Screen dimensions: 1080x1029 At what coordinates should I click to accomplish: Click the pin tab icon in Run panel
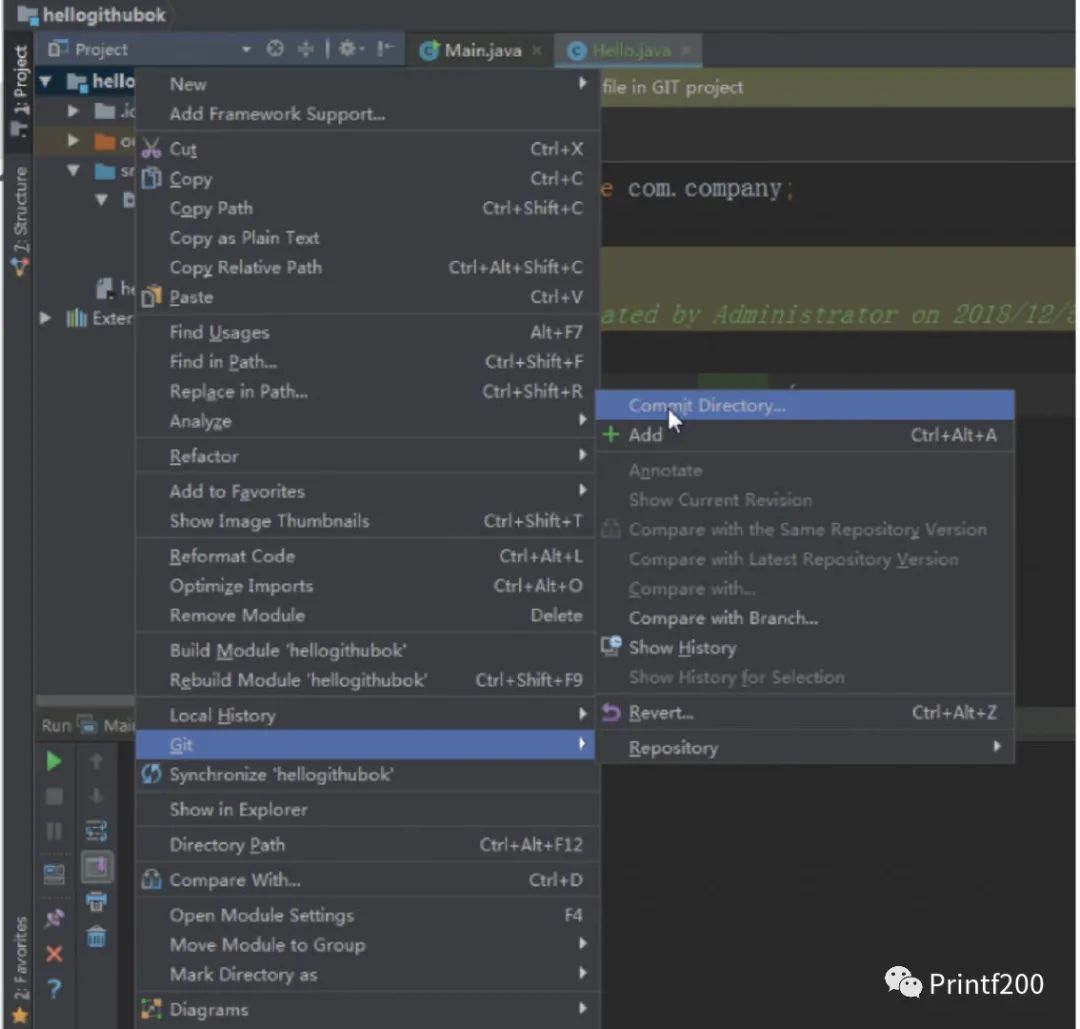coord(54,918)
